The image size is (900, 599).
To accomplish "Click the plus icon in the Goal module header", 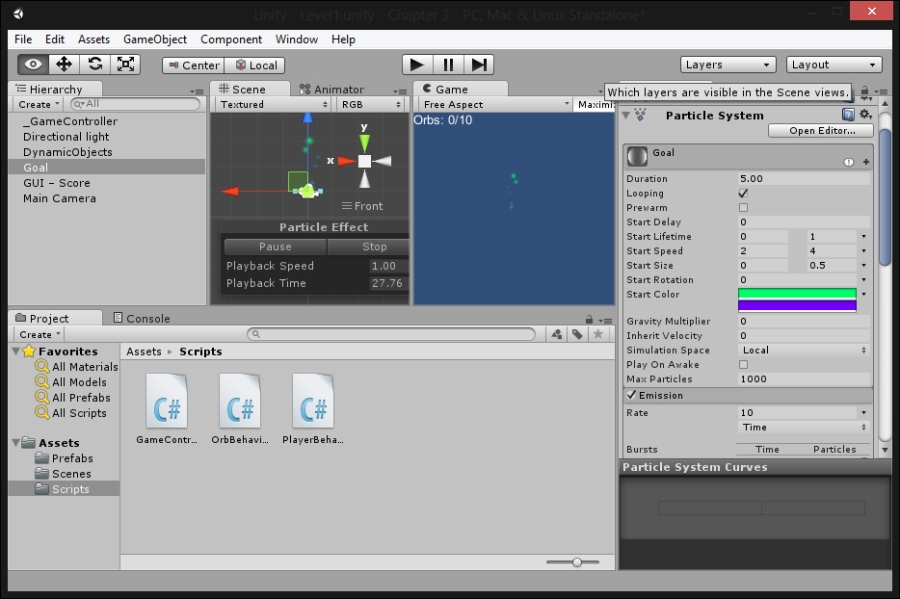I will [866, 162].
